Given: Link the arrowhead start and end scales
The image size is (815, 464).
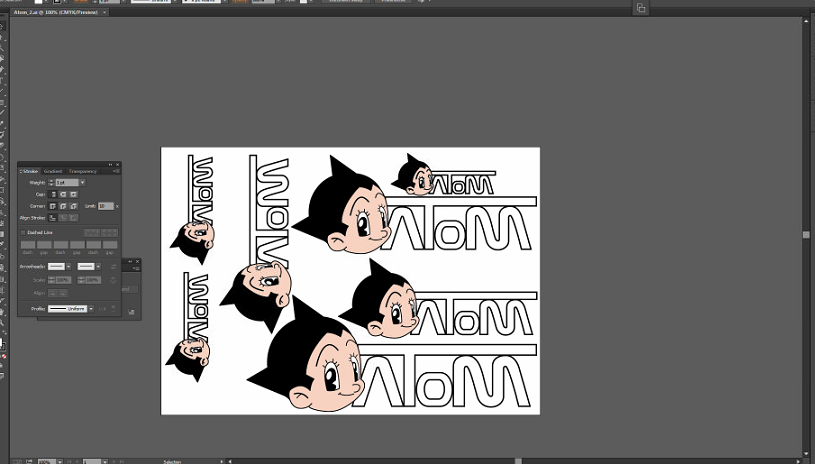Looking at the screenshot, I should click(113, 280).
